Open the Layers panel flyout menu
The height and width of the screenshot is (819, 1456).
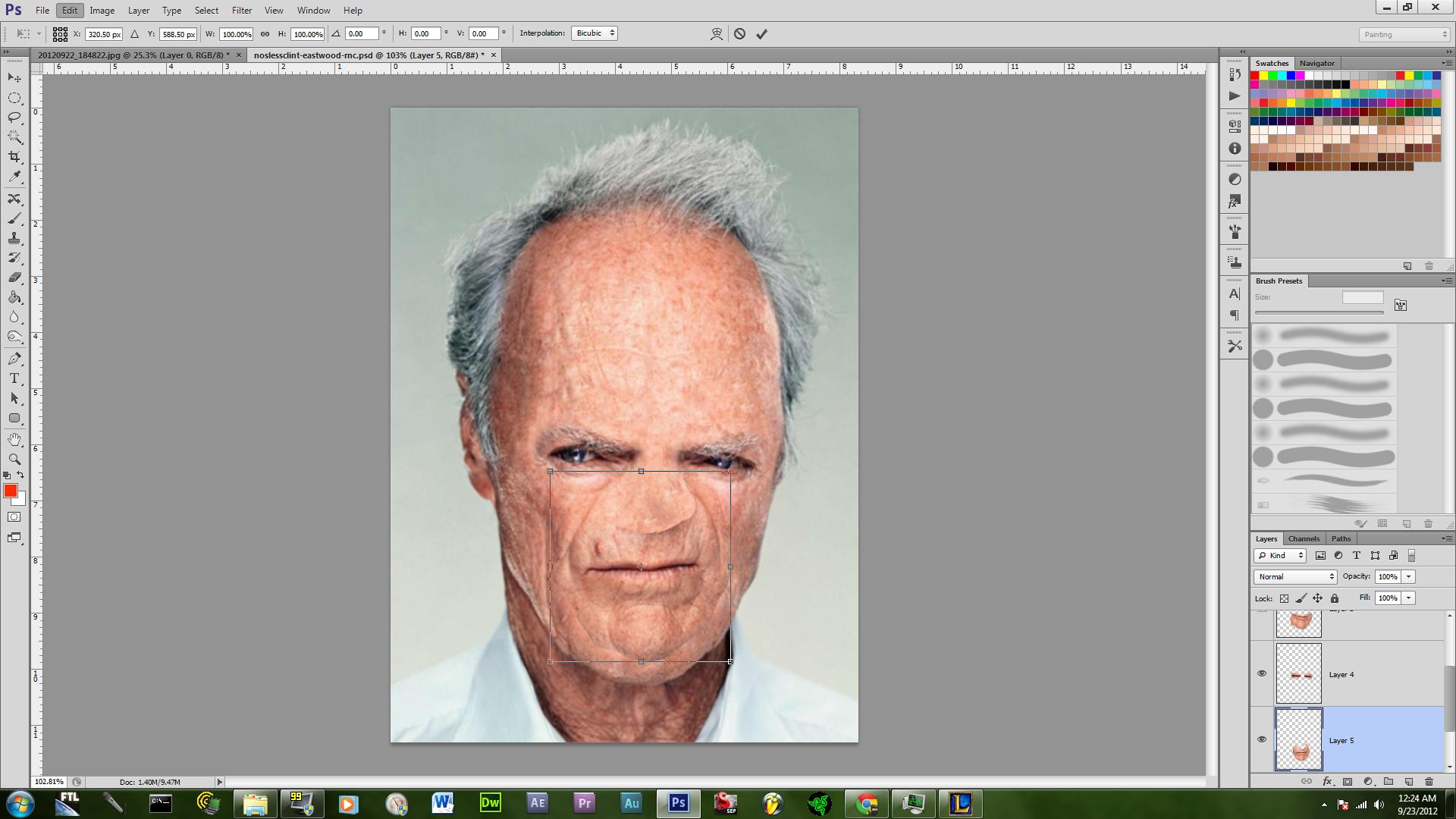pyautogui.click(x=1445, y=538)
